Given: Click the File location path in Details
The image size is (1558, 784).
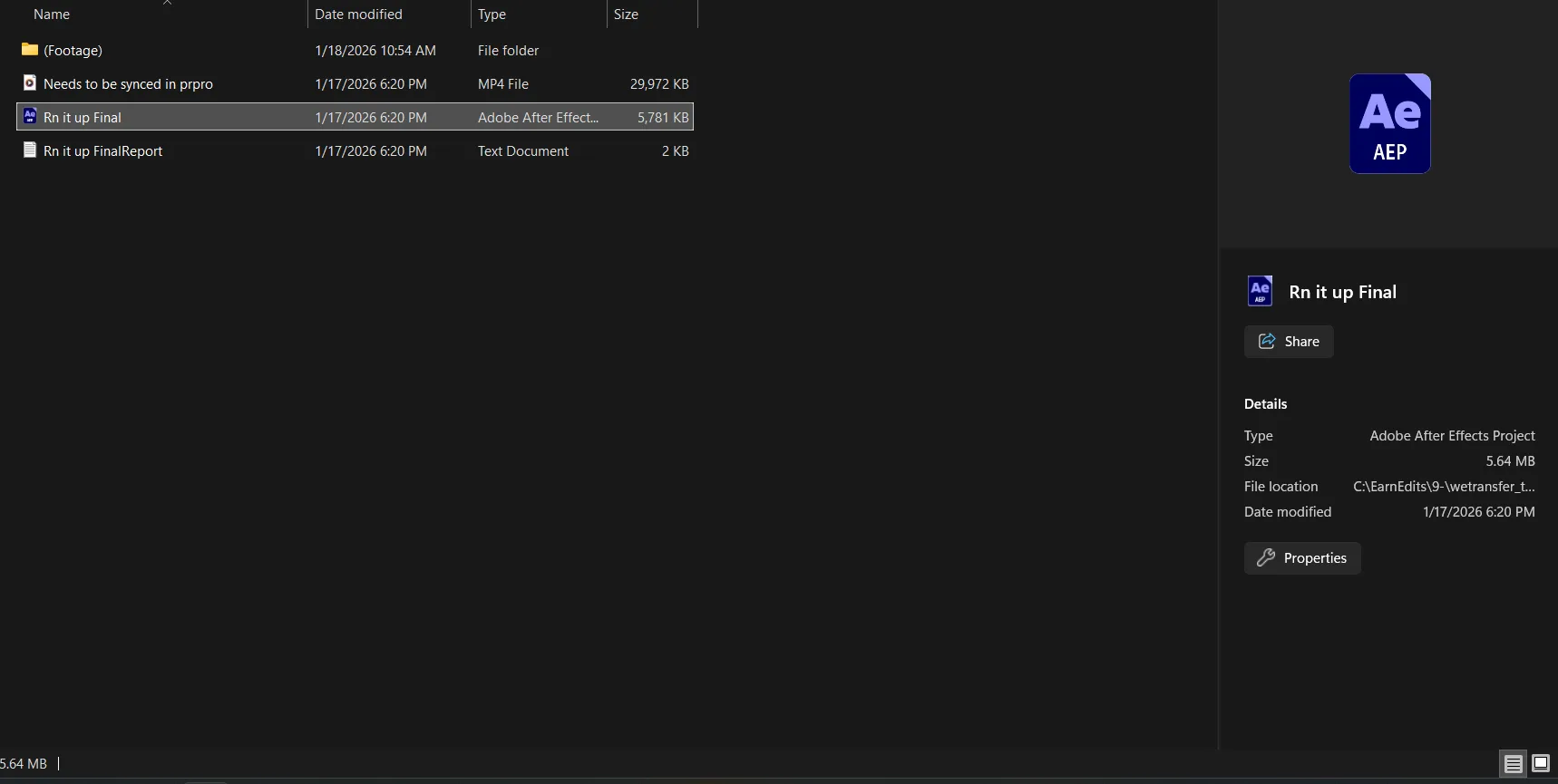Looking at the screenshot, I should point(1444,487).
